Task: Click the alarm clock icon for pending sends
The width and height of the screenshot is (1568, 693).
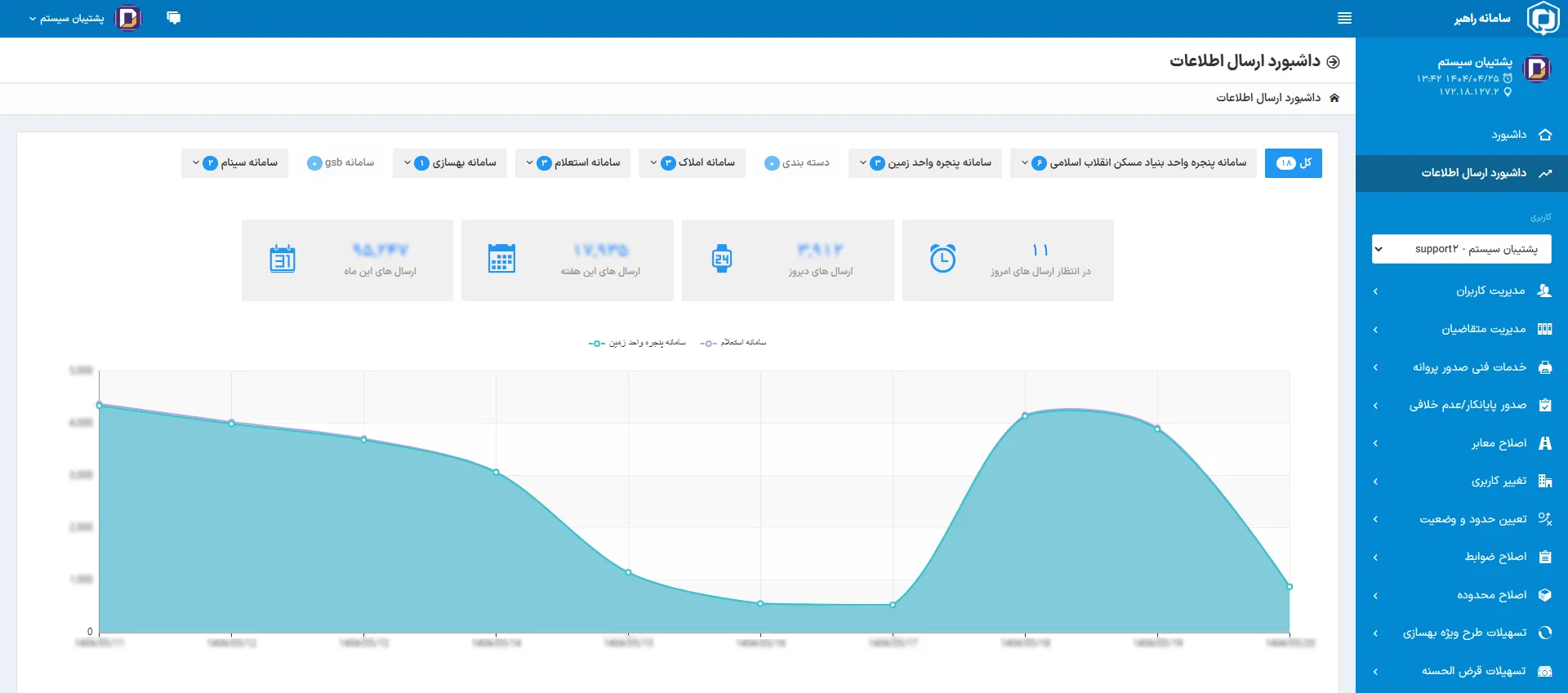Action: 942,259
